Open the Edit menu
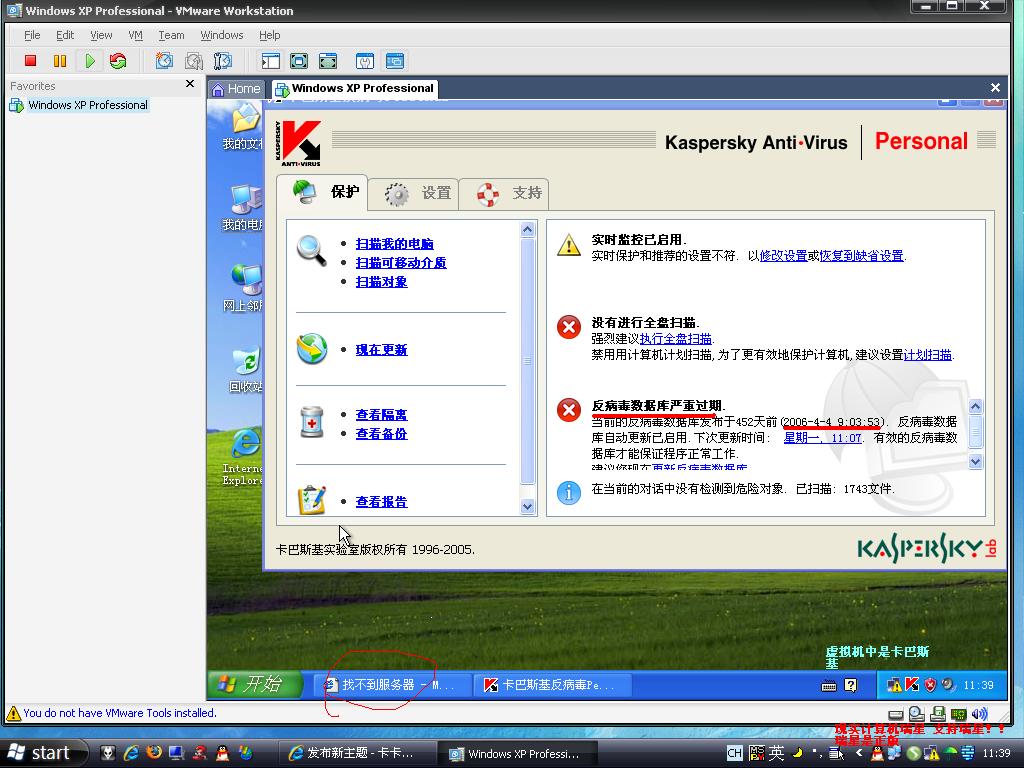Image resolution: width=1024 pixels, height=768 pixels. [x=65, y=35]
